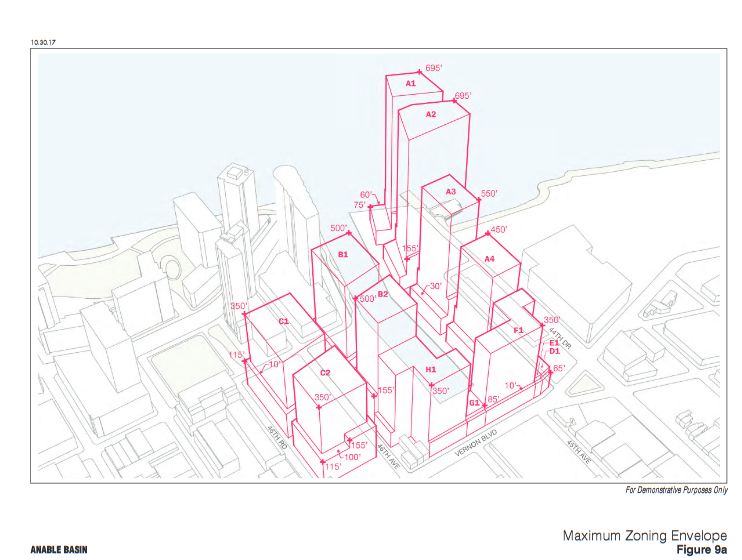Select the A4 building label
The height and width of the screenshot is (560, 742).
489,260
